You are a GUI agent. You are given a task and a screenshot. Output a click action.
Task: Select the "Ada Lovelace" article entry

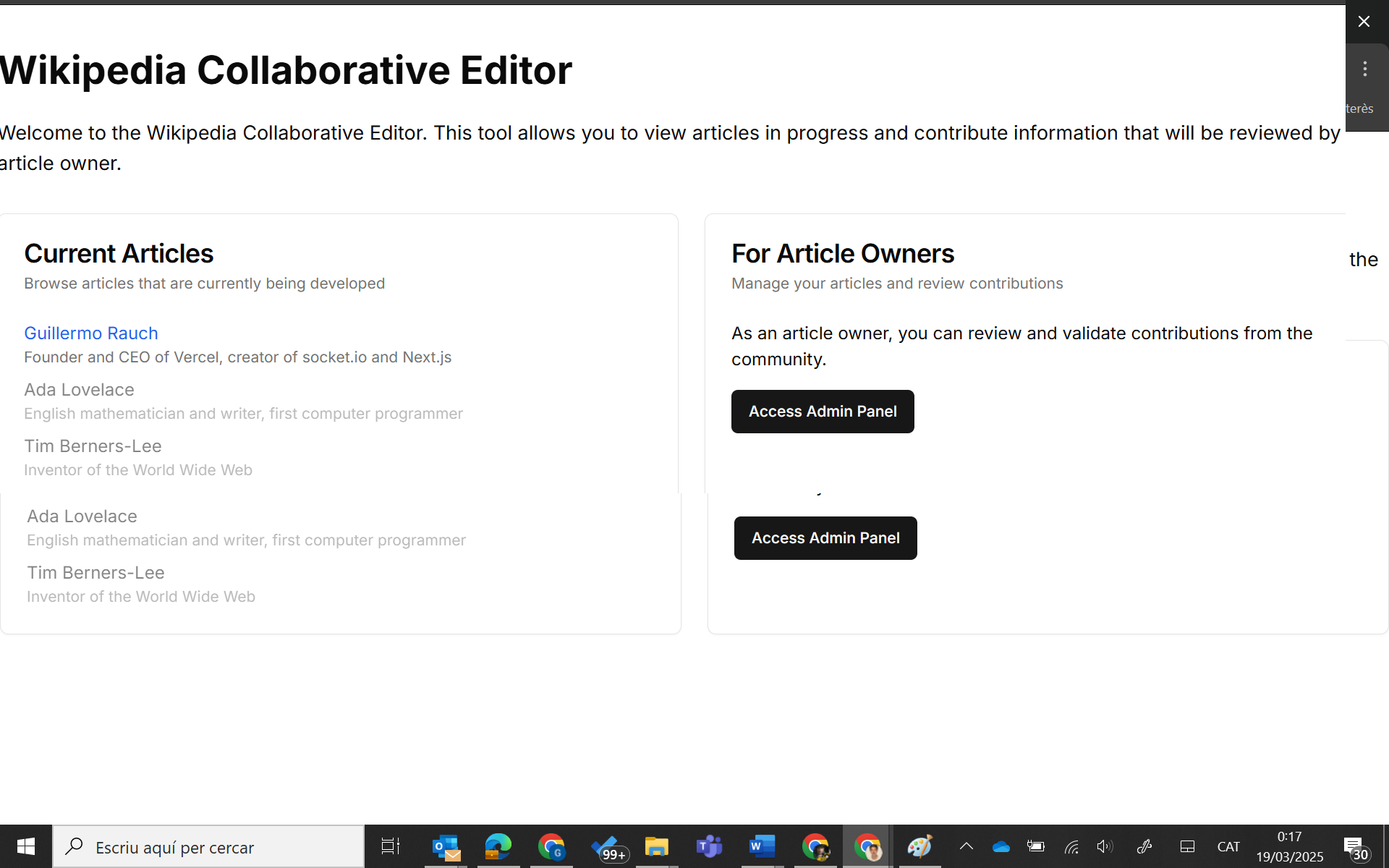pos(79,389)
